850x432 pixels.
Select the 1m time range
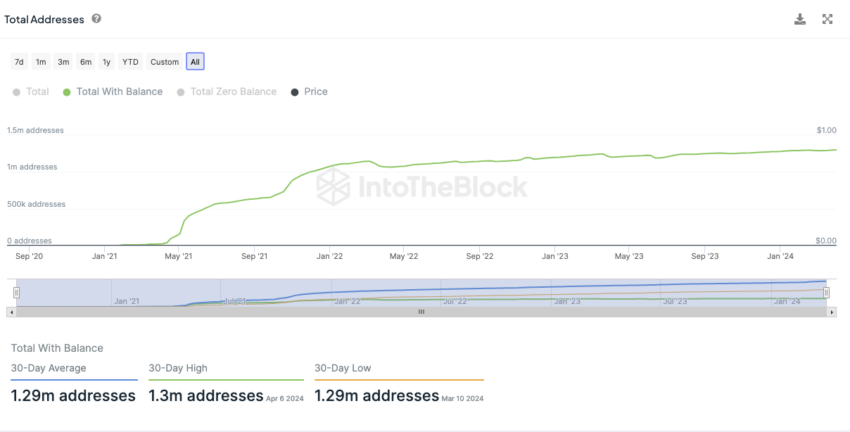41,62
